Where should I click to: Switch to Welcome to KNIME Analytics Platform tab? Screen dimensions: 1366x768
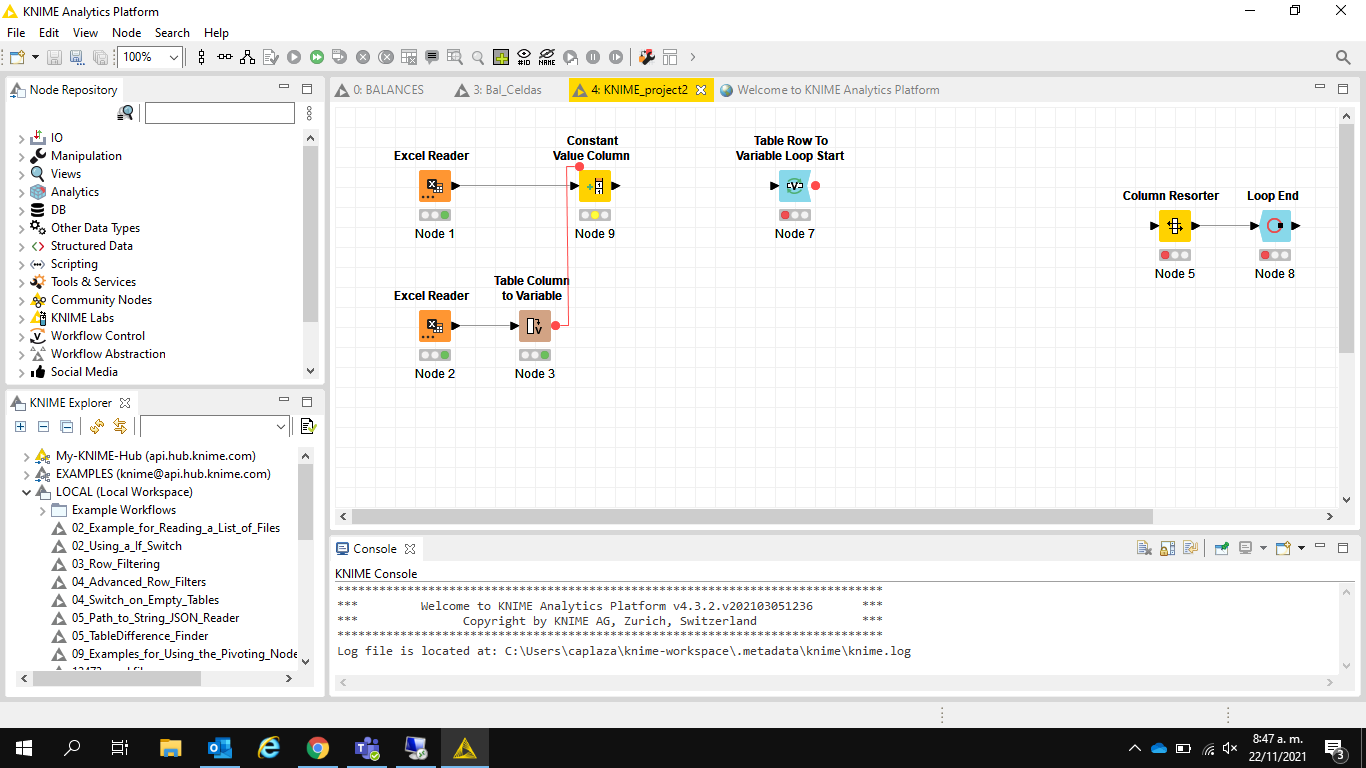[829, 90]
